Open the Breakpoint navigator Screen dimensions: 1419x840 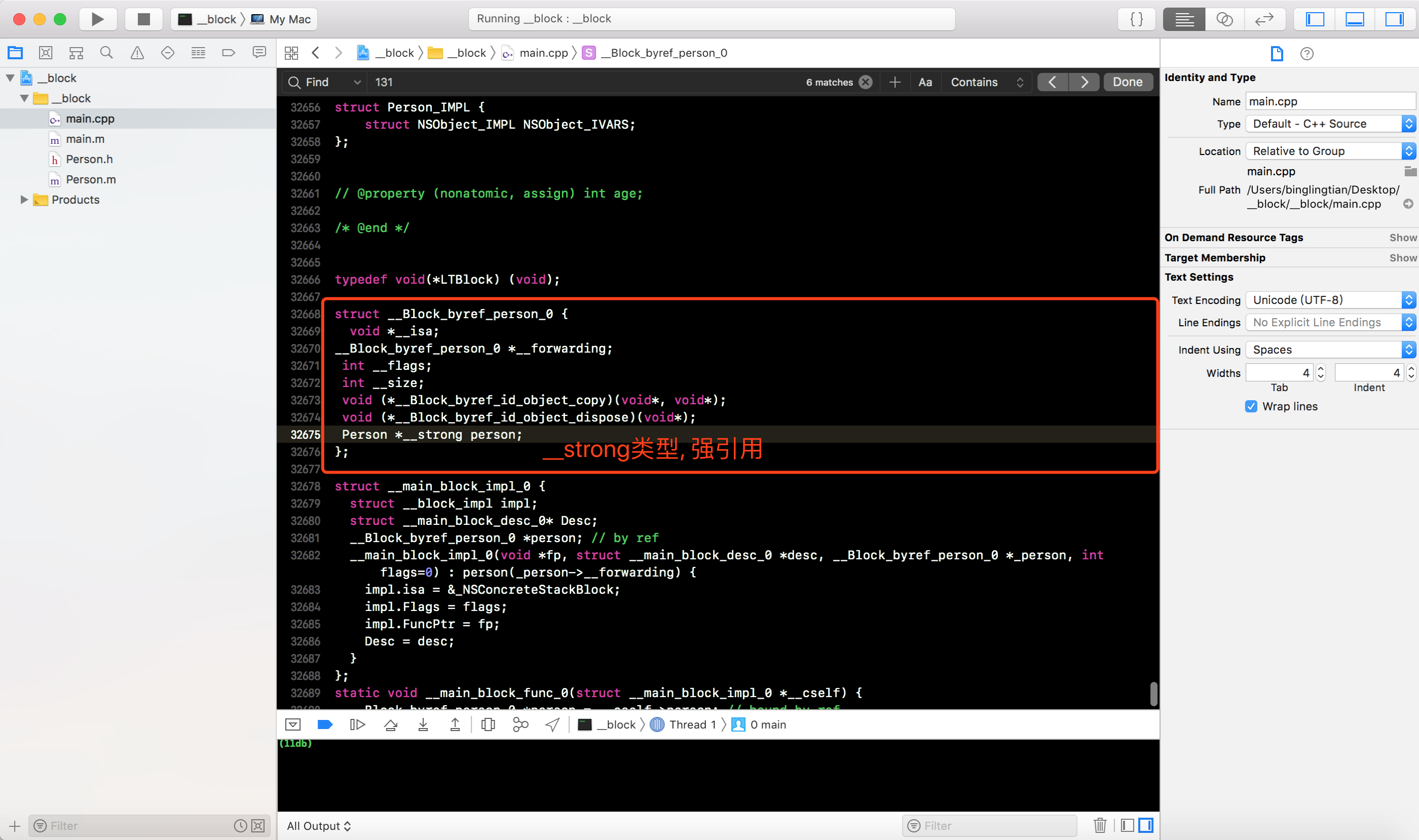(229, 53)
